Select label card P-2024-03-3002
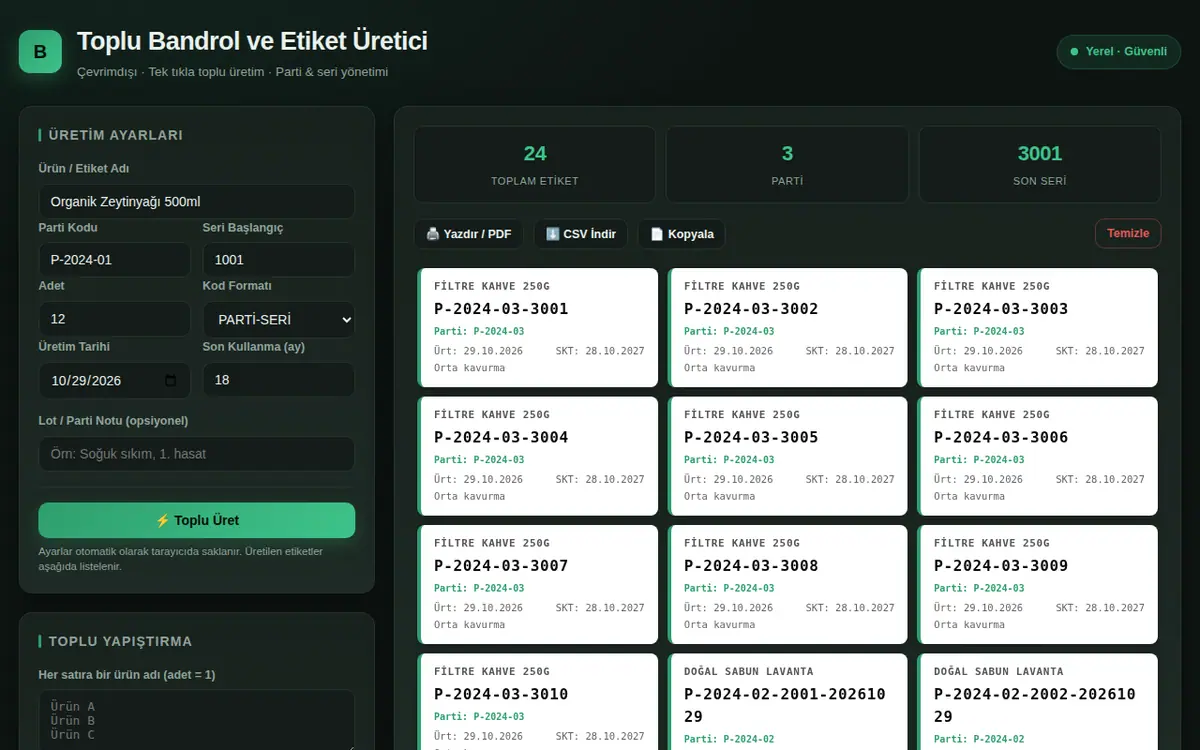1200x750 pixels. [788, 327]
